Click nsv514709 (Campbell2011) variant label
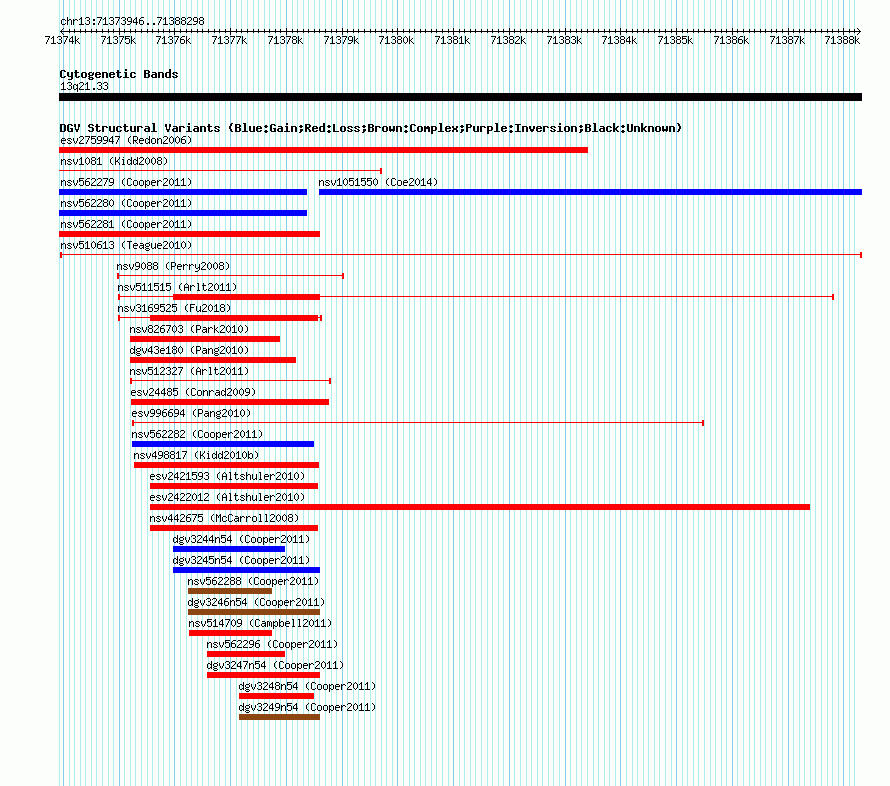Viewport: 890px width, 786px height. pos(260,623)
